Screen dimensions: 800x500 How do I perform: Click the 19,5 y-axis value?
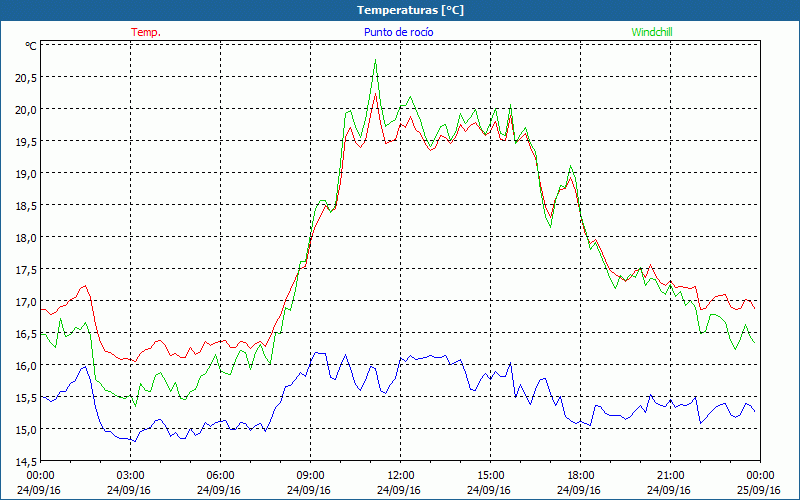coord(26,141)
